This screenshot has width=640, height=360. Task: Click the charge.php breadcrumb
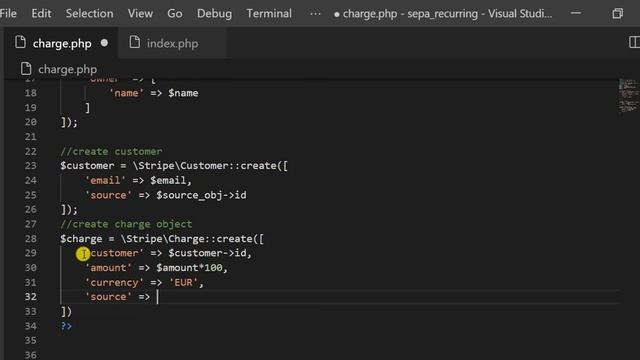pos(67,69)
